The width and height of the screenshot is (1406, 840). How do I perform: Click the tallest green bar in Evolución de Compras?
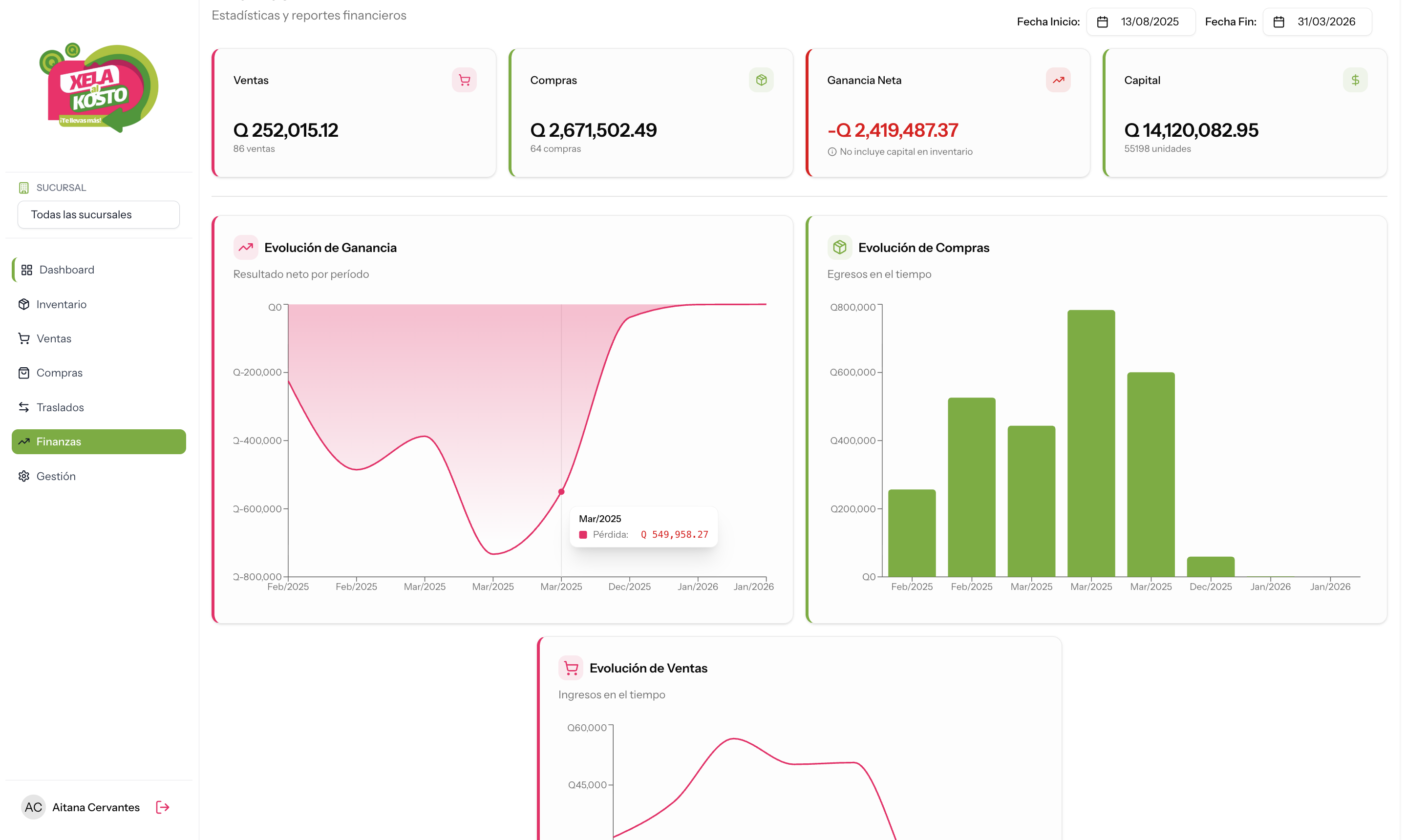pyautogui.click(x=1090, y=443)
